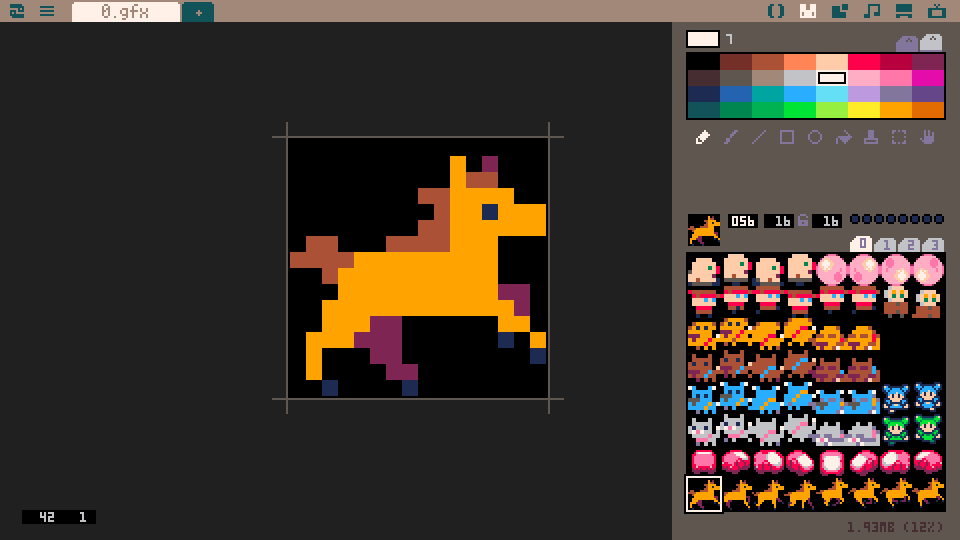
Task: Select the circle tool
Action: 815,137
